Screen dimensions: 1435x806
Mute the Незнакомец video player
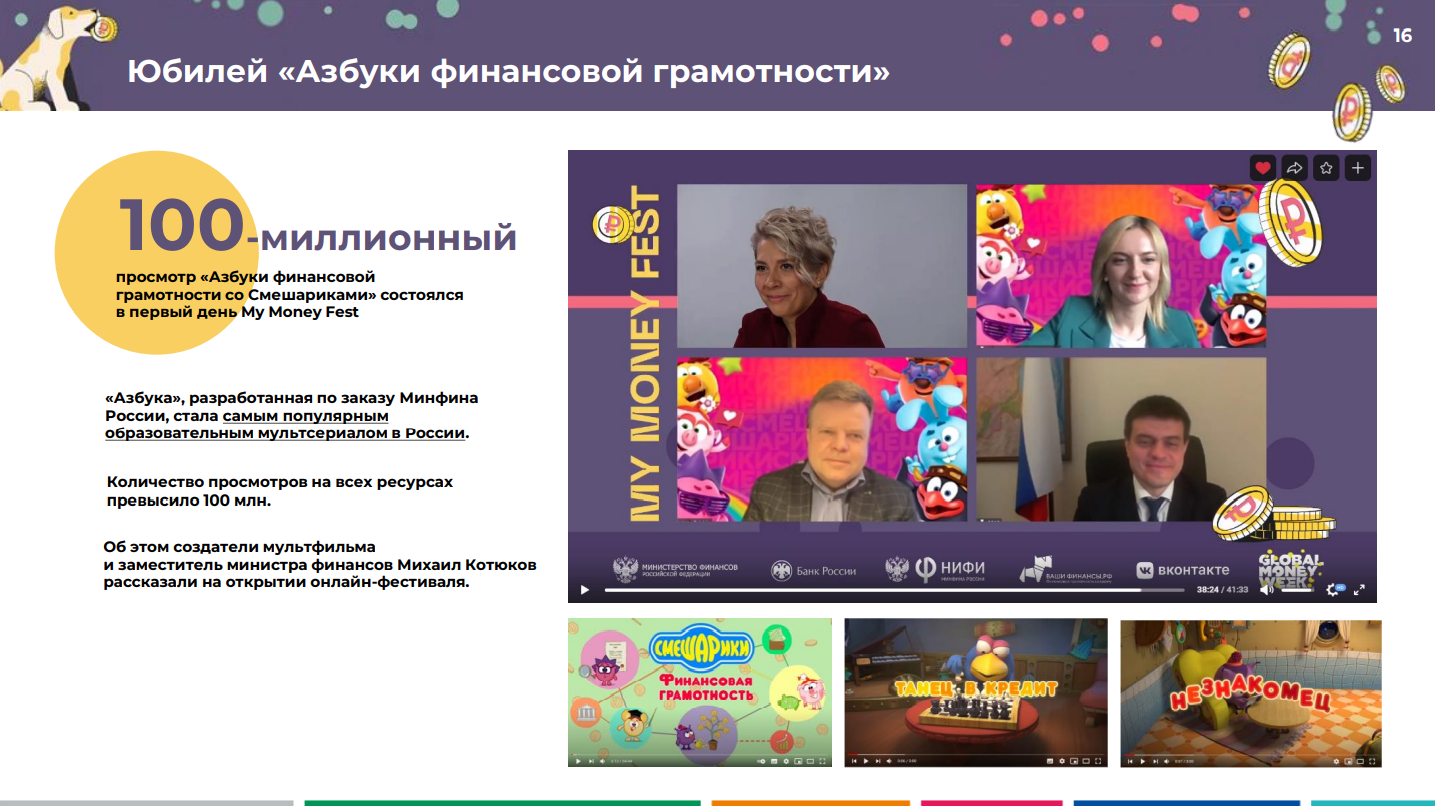tap(1166, 761)
